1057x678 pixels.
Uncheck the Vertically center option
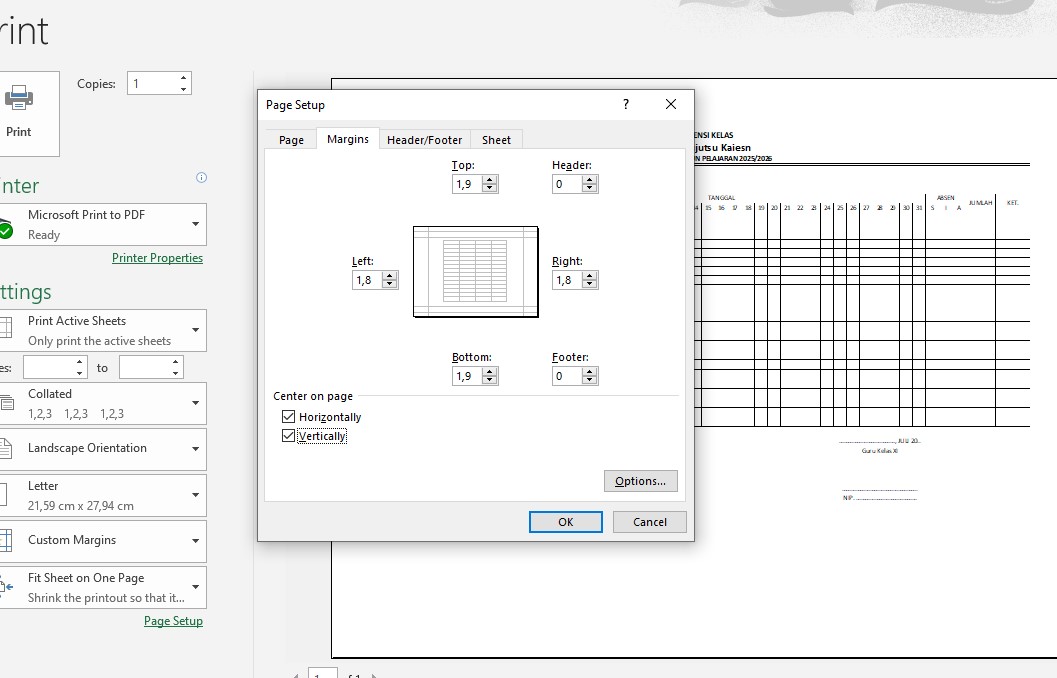tap(288, 435)
